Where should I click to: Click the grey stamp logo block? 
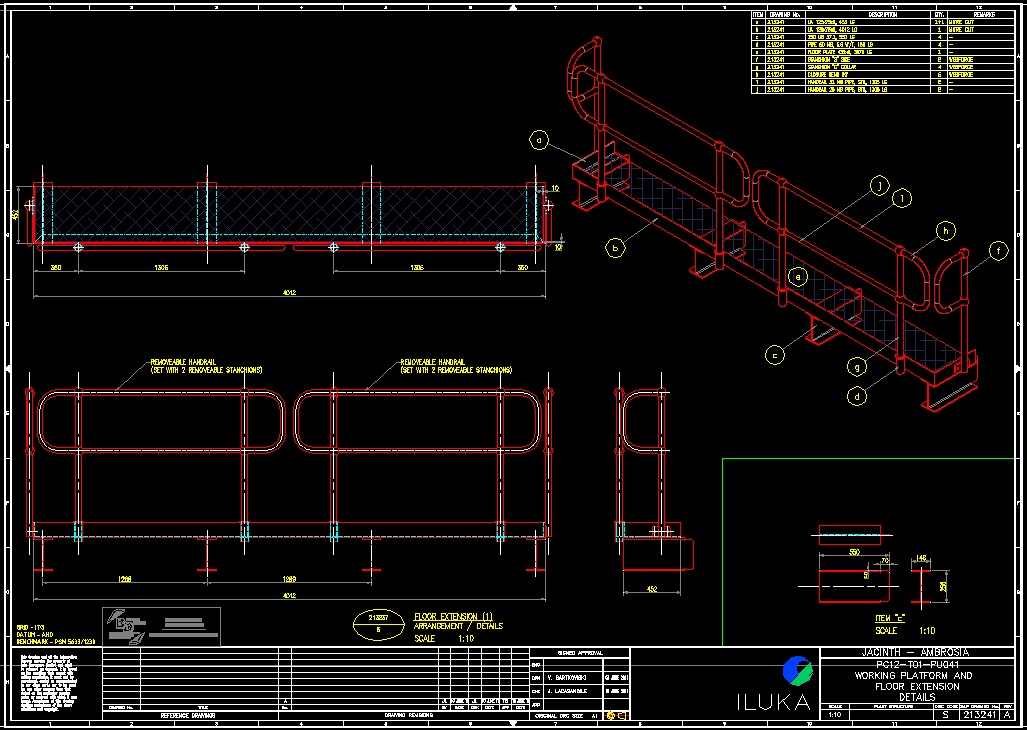(161, 626)
